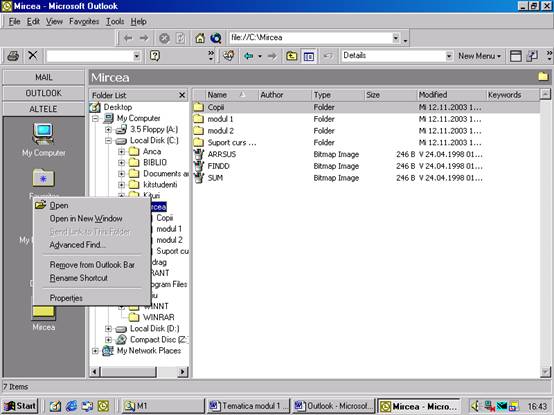Screen dimensions: 554x415
Task: Click the yellow folder icon in the Mircea banner
Action: pyautogui.click(x=543, y=76)
